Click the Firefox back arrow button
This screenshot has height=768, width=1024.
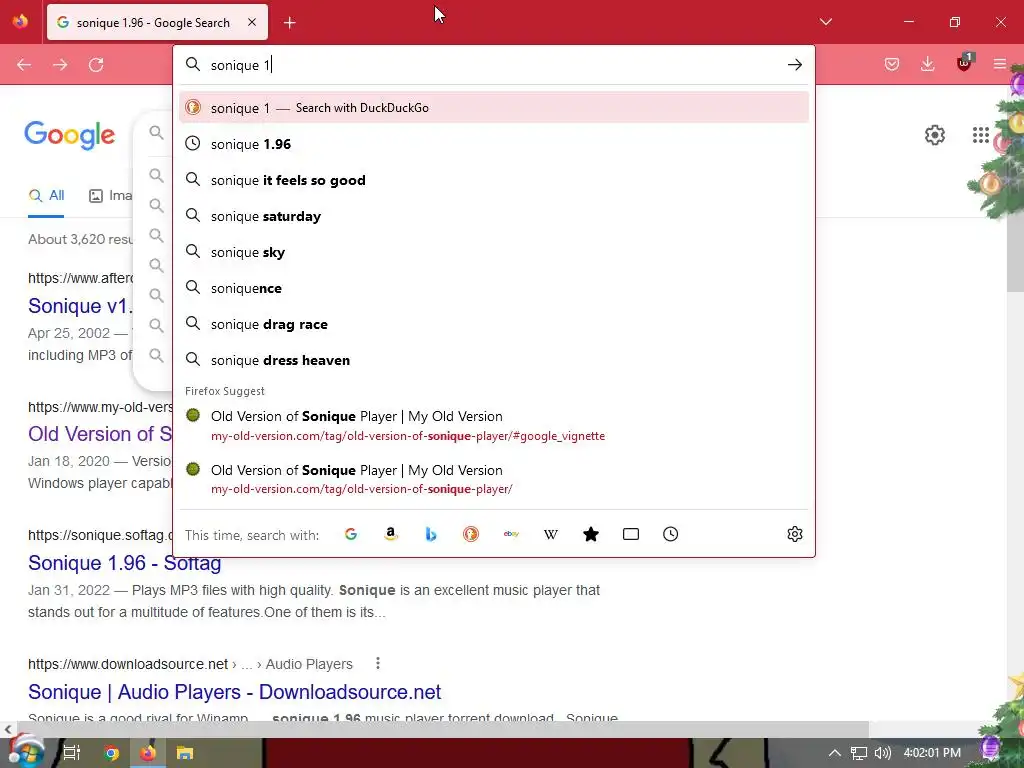coord(24,65)
